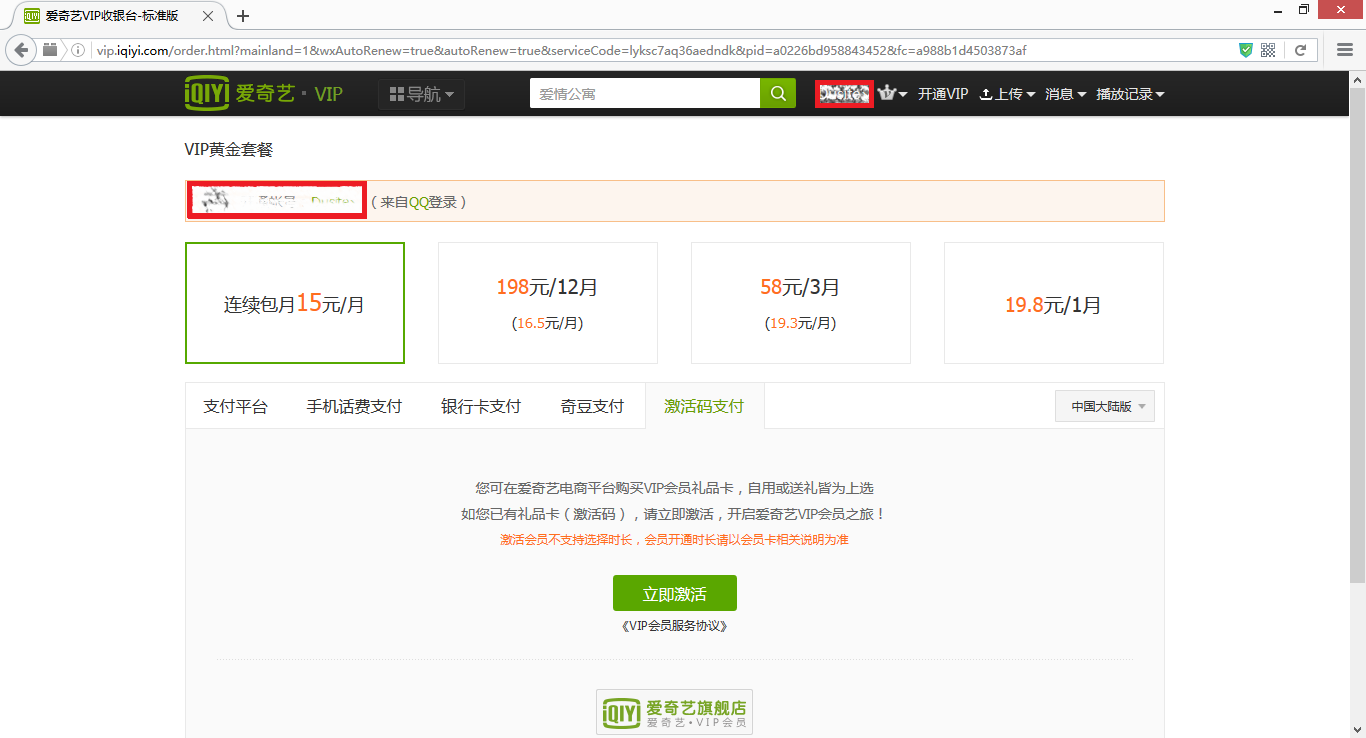Click the green search magnifier button

(x=778, y=94)
